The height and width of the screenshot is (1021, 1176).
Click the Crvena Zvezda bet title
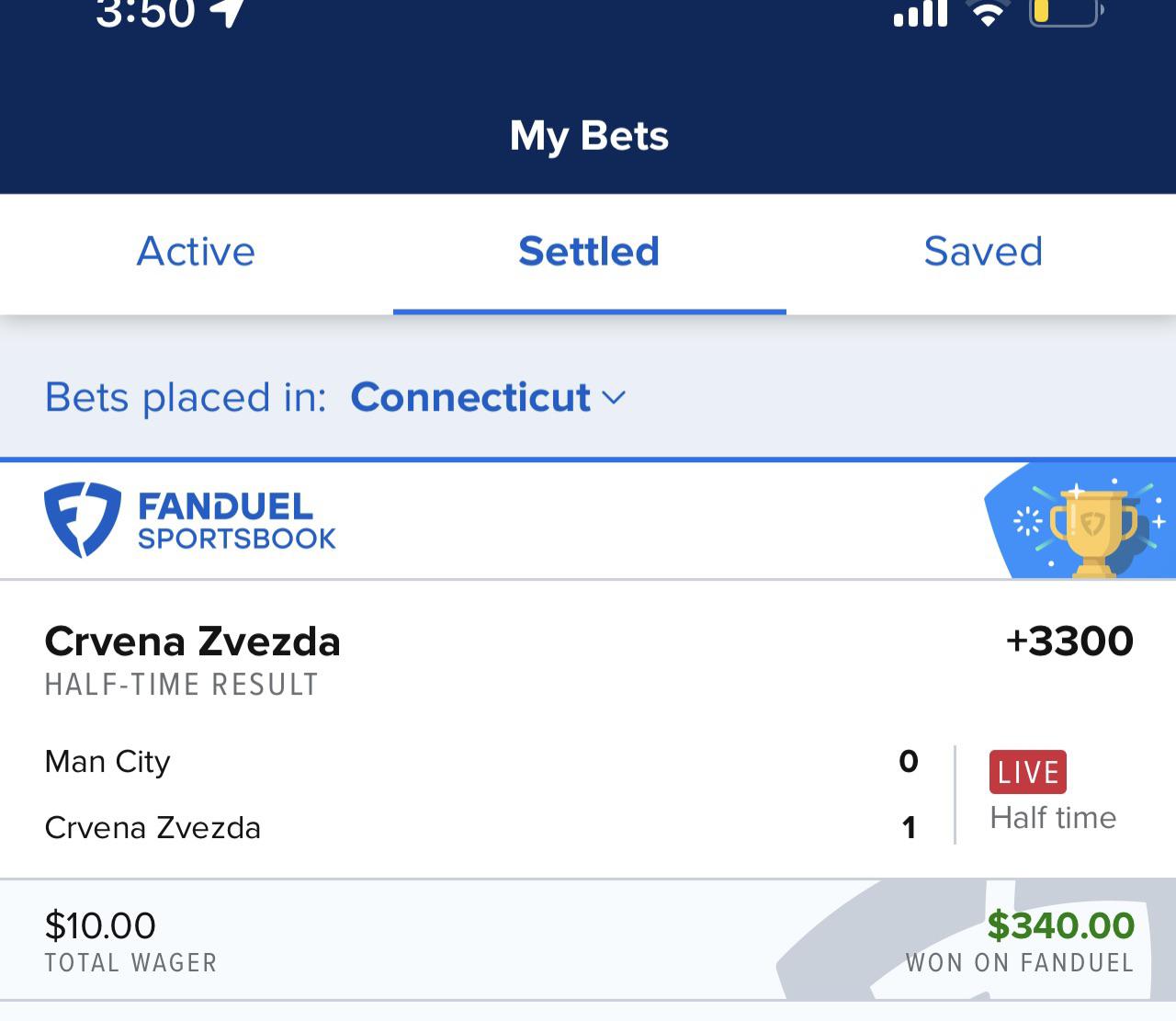click(193, 641)
